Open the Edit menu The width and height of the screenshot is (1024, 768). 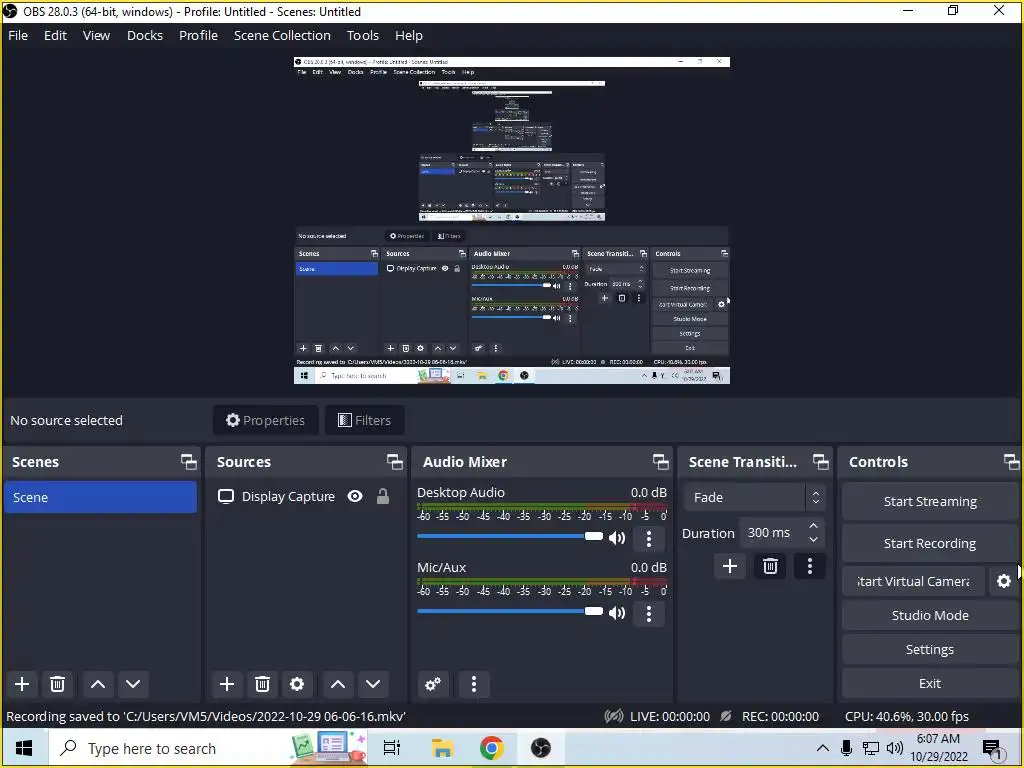pyautogui.click(x=55, y=35)
